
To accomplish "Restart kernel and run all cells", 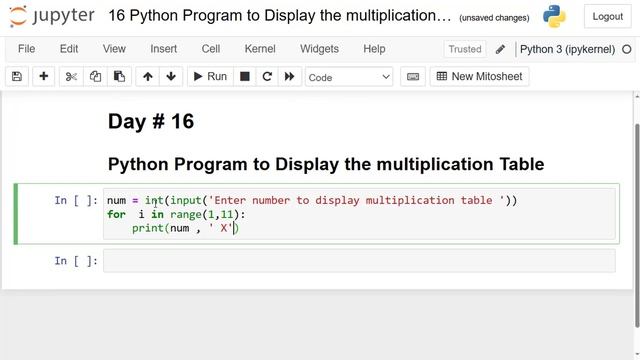I will pyautogui.click(x=290, y=76).
